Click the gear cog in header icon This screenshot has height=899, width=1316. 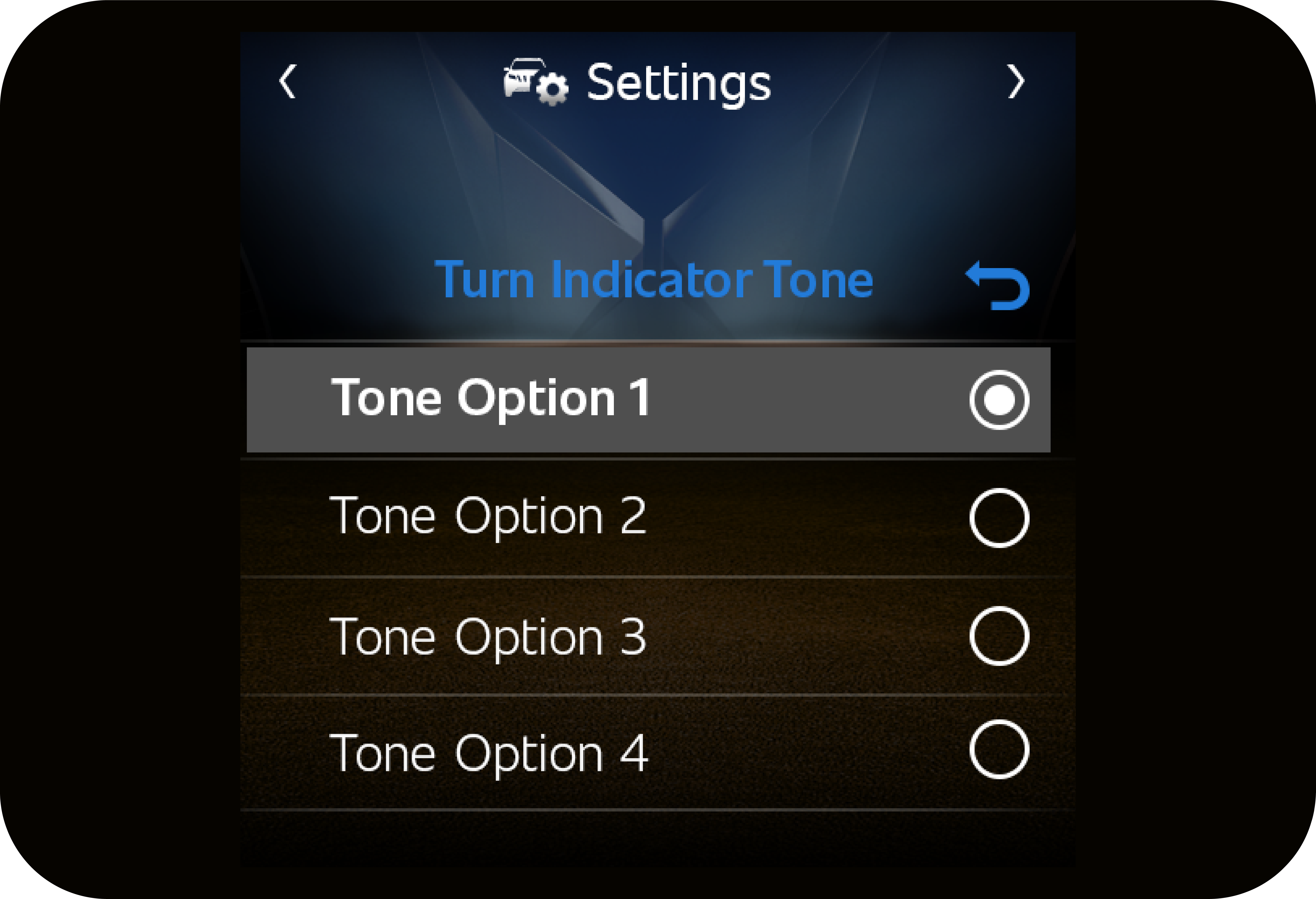click(x=552, y=89)
